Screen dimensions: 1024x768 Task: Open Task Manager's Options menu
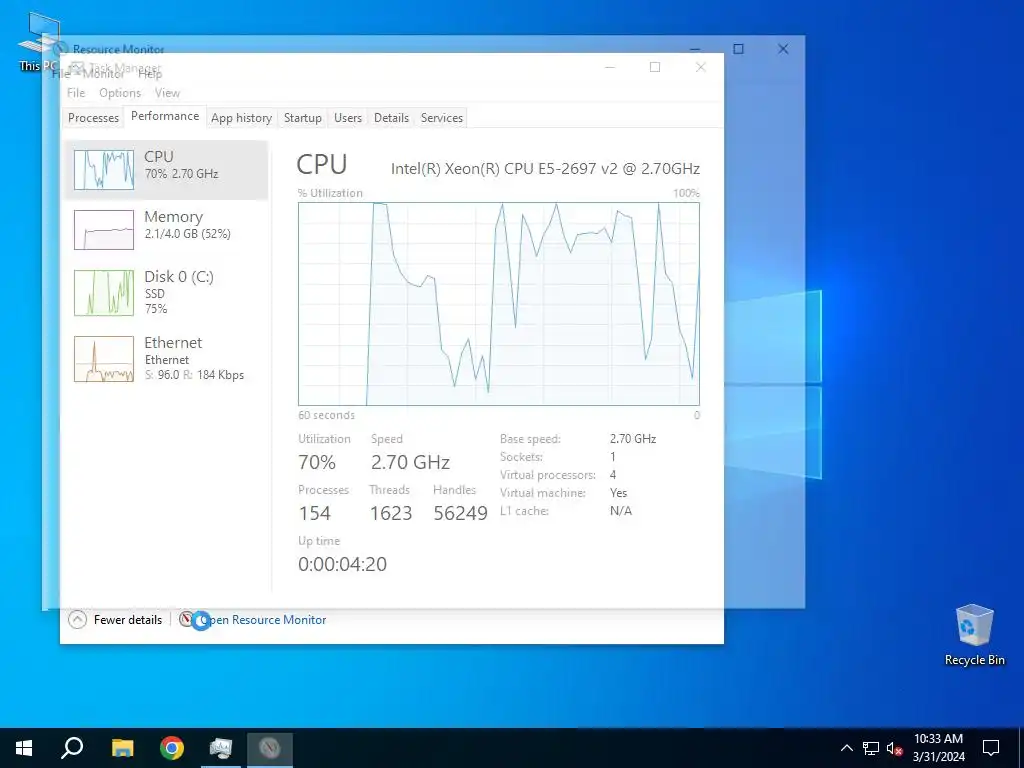pos(120,93)
